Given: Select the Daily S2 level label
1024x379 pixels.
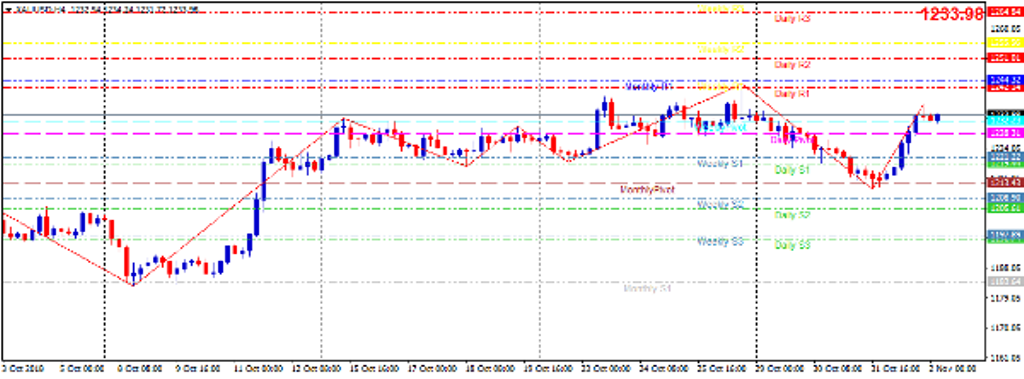Looking at the screenshot, I should [792, 214].
